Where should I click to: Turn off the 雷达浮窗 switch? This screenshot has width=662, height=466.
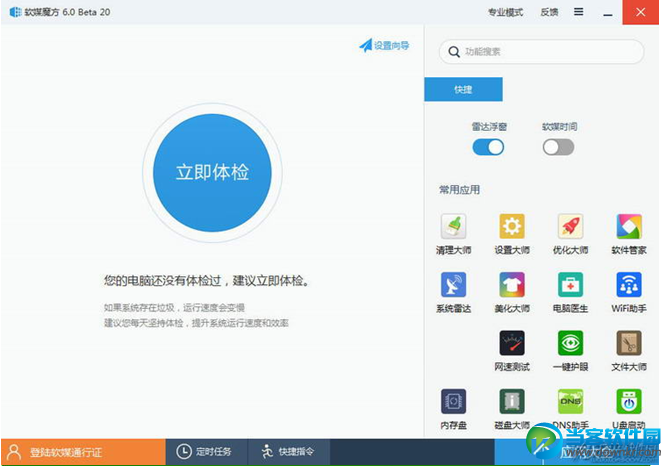point(488,147)
